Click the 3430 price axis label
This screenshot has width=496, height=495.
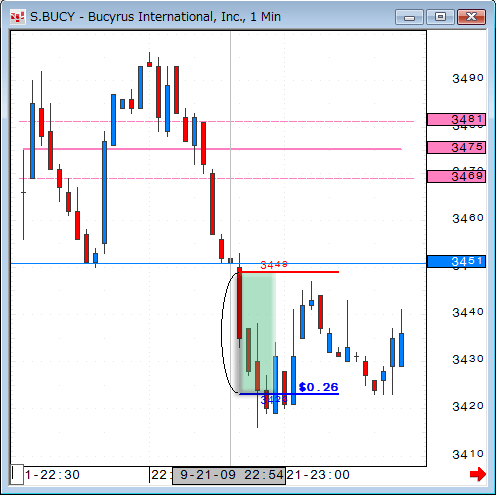coord(468,359)
